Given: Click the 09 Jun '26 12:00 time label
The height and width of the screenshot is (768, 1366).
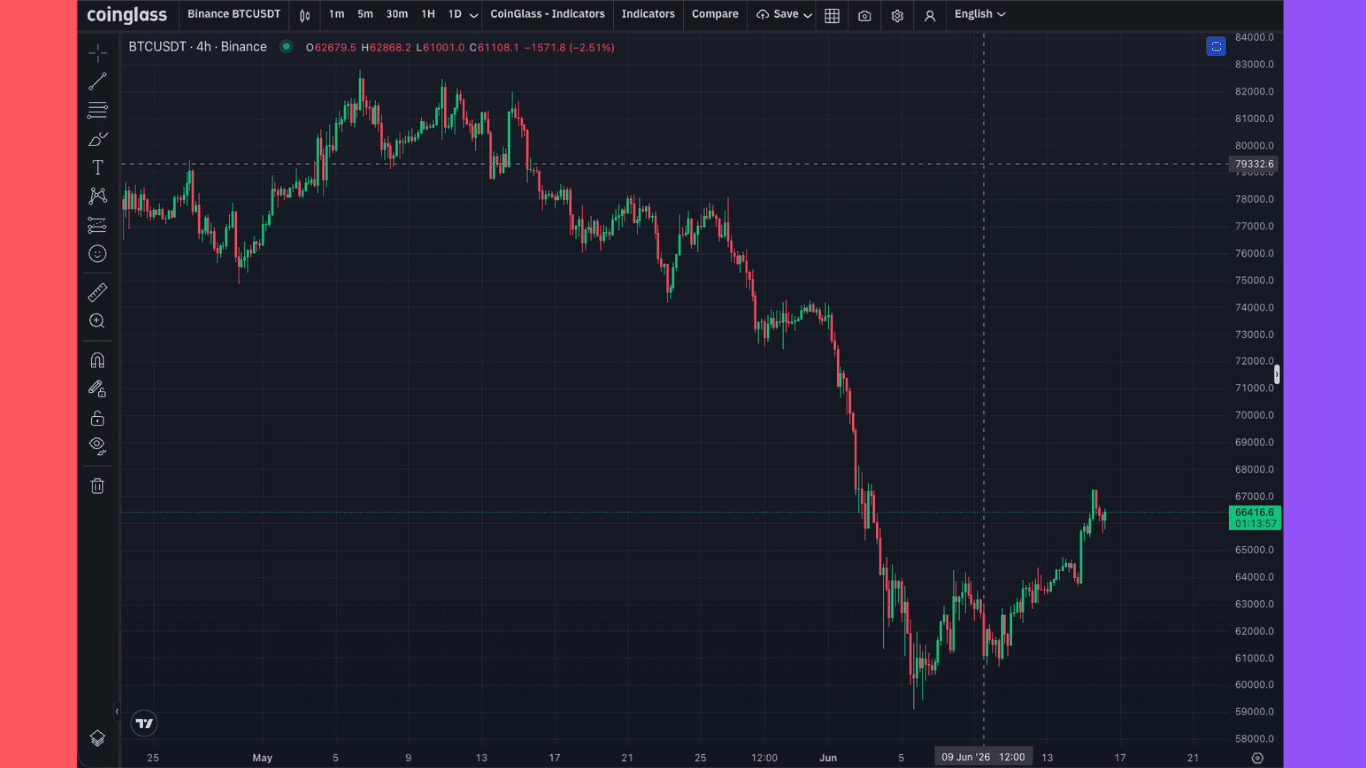Looking at the screenshot, I should click(x=984, y=758).
